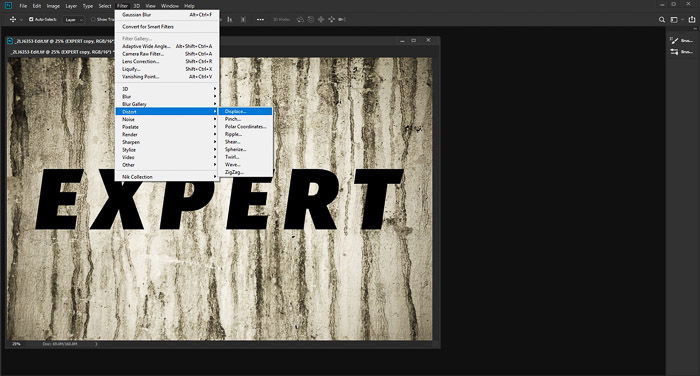700x376 pixels.
Task: Click the workspace switcher icon
Action: click(x=674, y=20)
